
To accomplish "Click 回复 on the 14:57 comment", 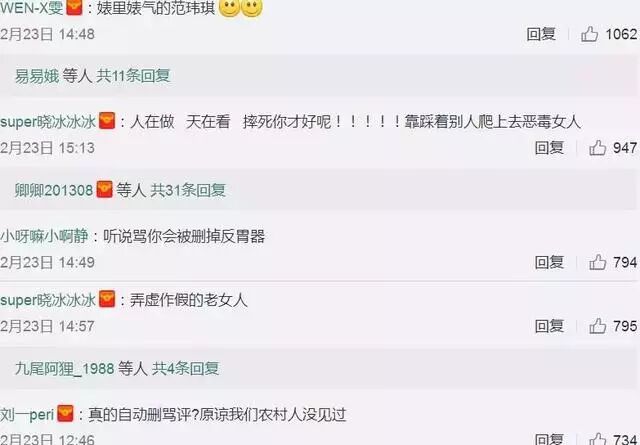I will tap(549, 326).
